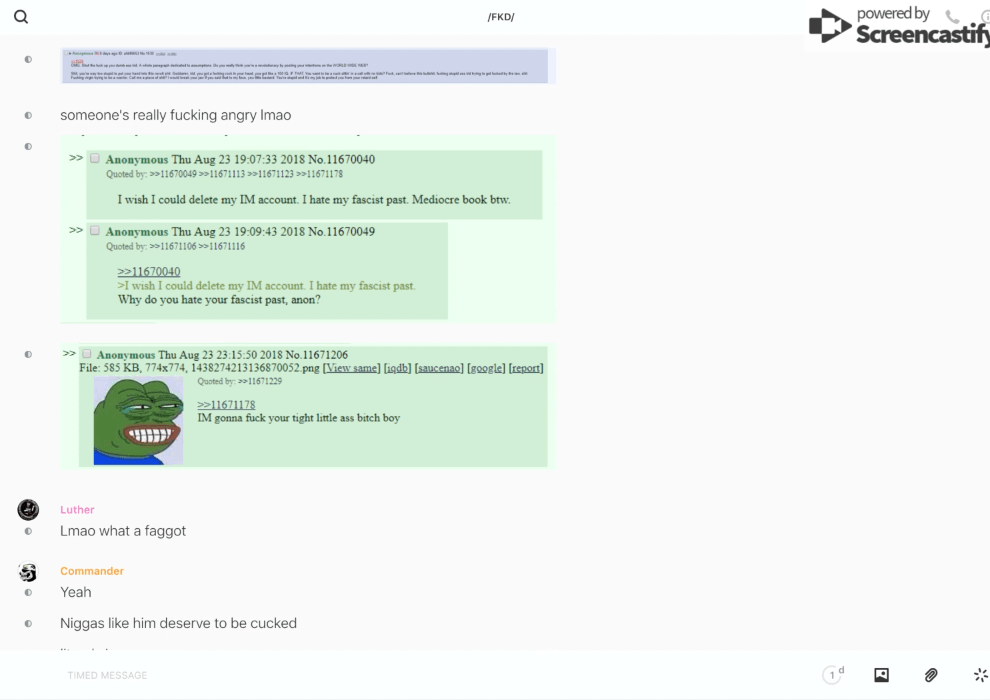The width and height of the screenshot is (990, 700).
Task: Open Luther's profile avatar
Action: [28, 510]
